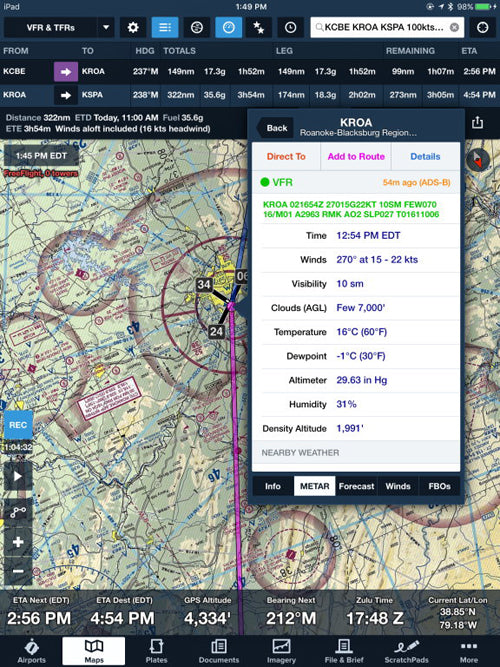
Task: Switch to the Info tab
Action: (x=273, y=486)
